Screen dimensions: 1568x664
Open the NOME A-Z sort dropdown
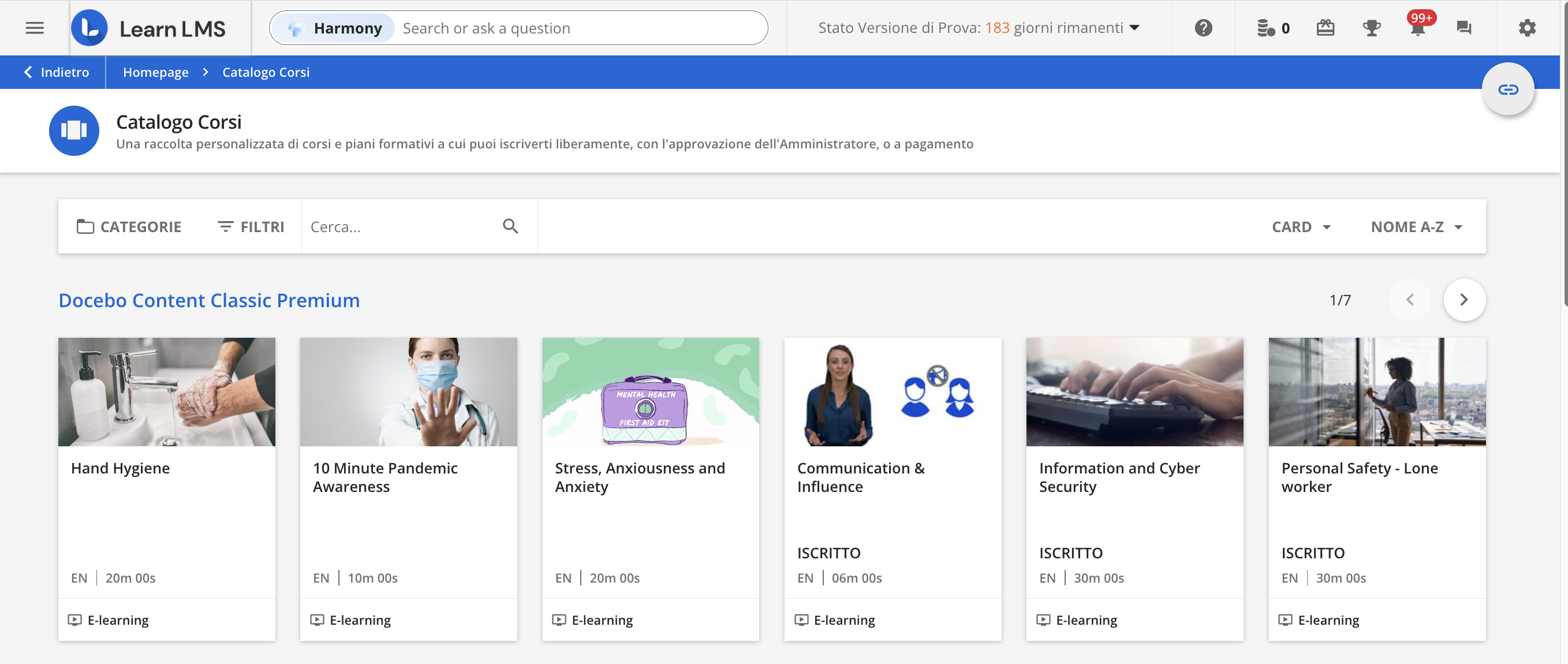[x=1416, y=226]
